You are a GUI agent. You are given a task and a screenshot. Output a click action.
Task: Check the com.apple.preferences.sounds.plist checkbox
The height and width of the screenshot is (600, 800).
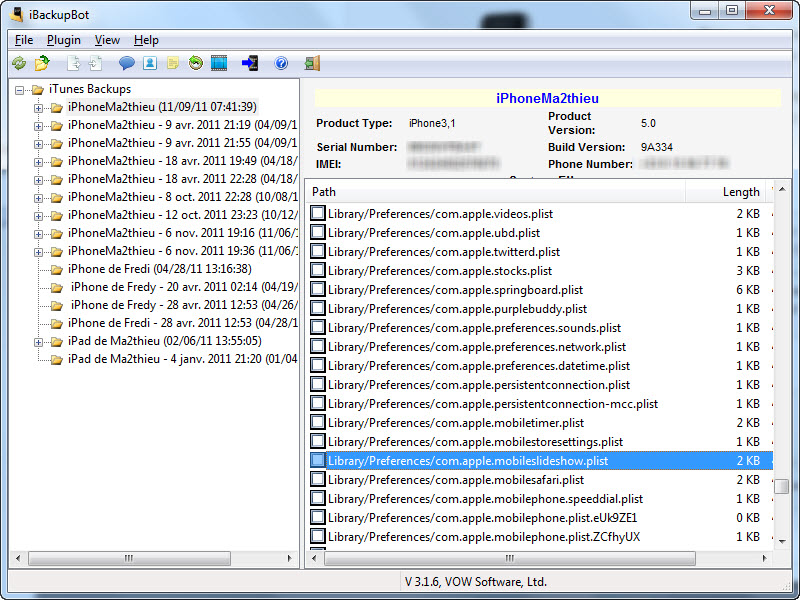point(318,327)
